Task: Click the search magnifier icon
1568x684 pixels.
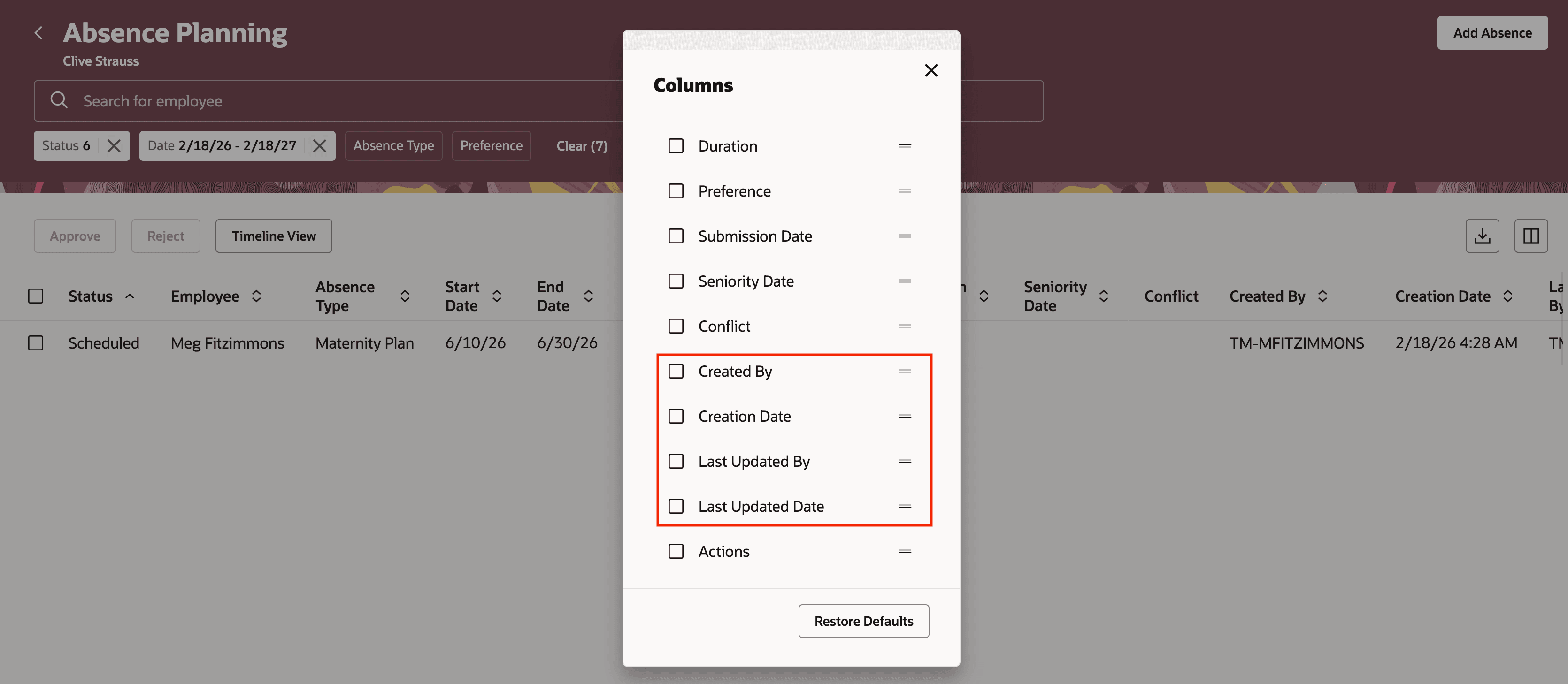Action: pos(59,100)
